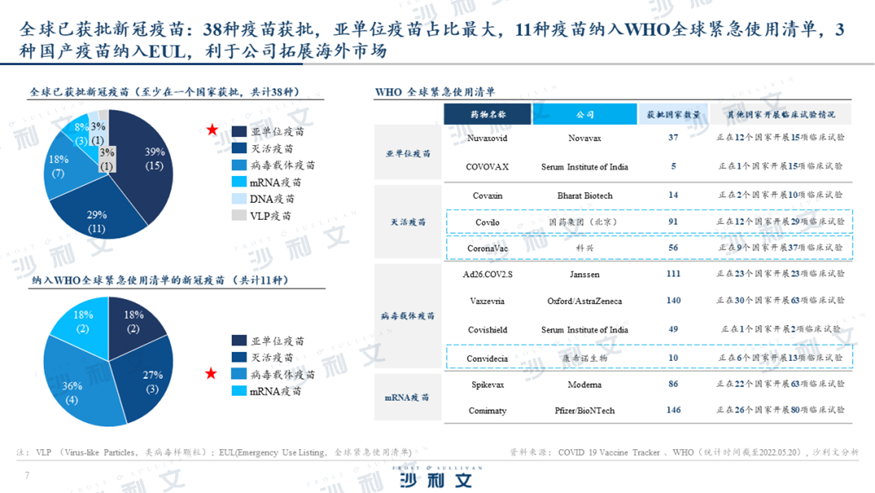
Task: Click the WHO 全球紧急使用清单 section heading
Action: pyautogui.click(x=435, y=92)
